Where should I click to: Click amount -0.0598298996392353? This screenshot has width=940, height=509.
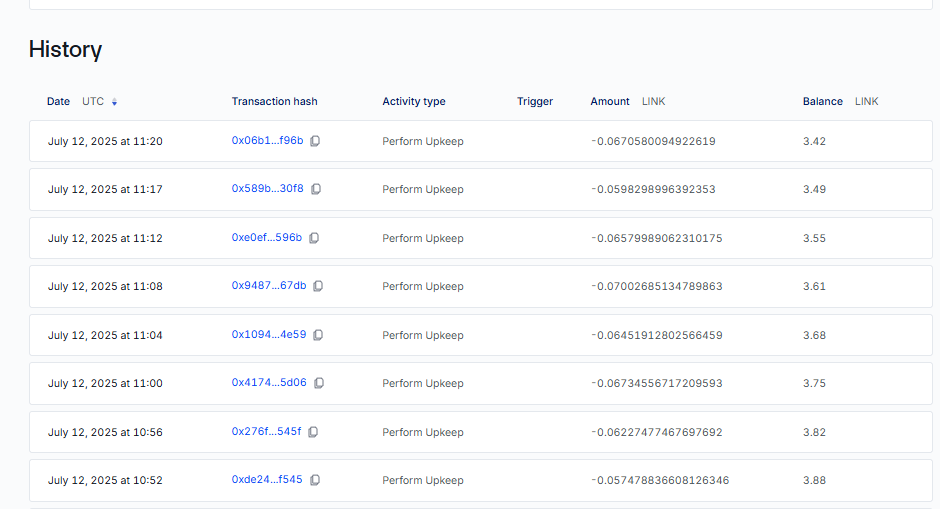pos(653,189)
